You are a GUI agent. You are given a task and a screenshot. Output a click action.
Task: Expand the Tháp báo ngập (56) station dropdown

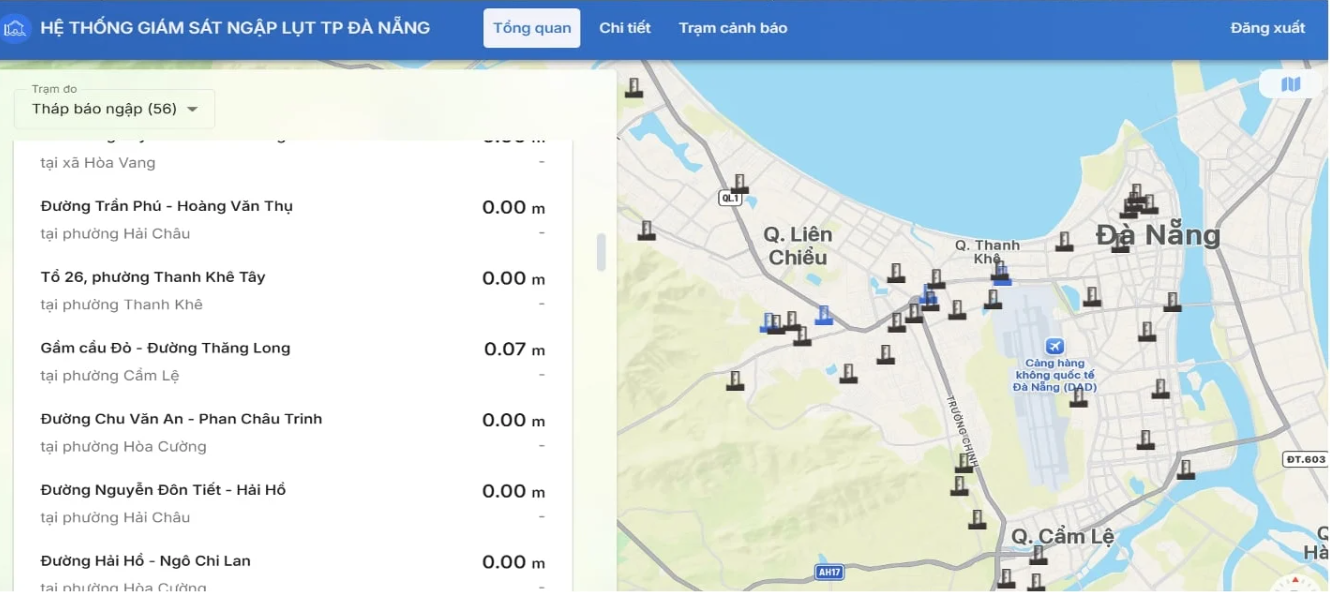pos(115,109)
